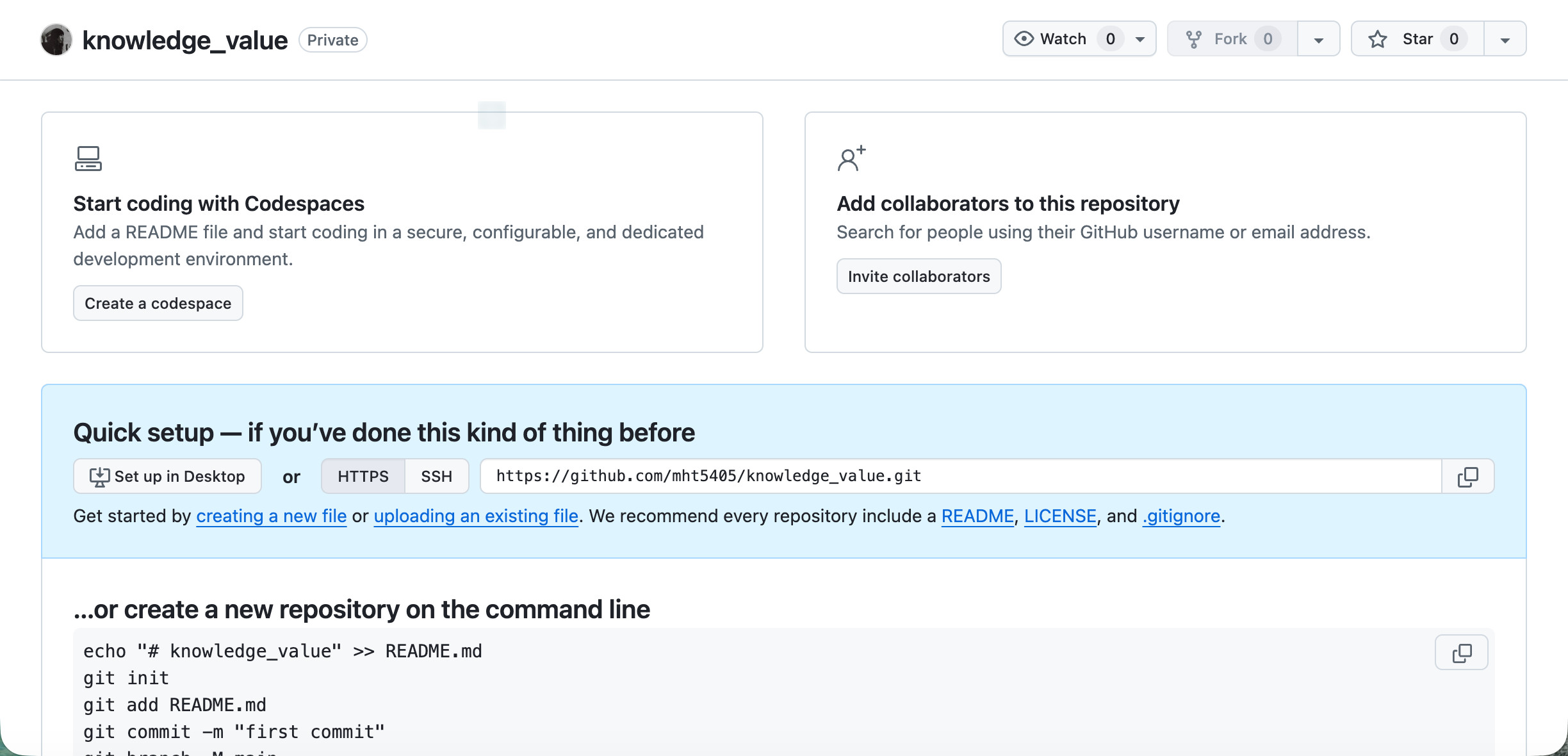Select the HTTPS protocol toggle

pos(363,477)
